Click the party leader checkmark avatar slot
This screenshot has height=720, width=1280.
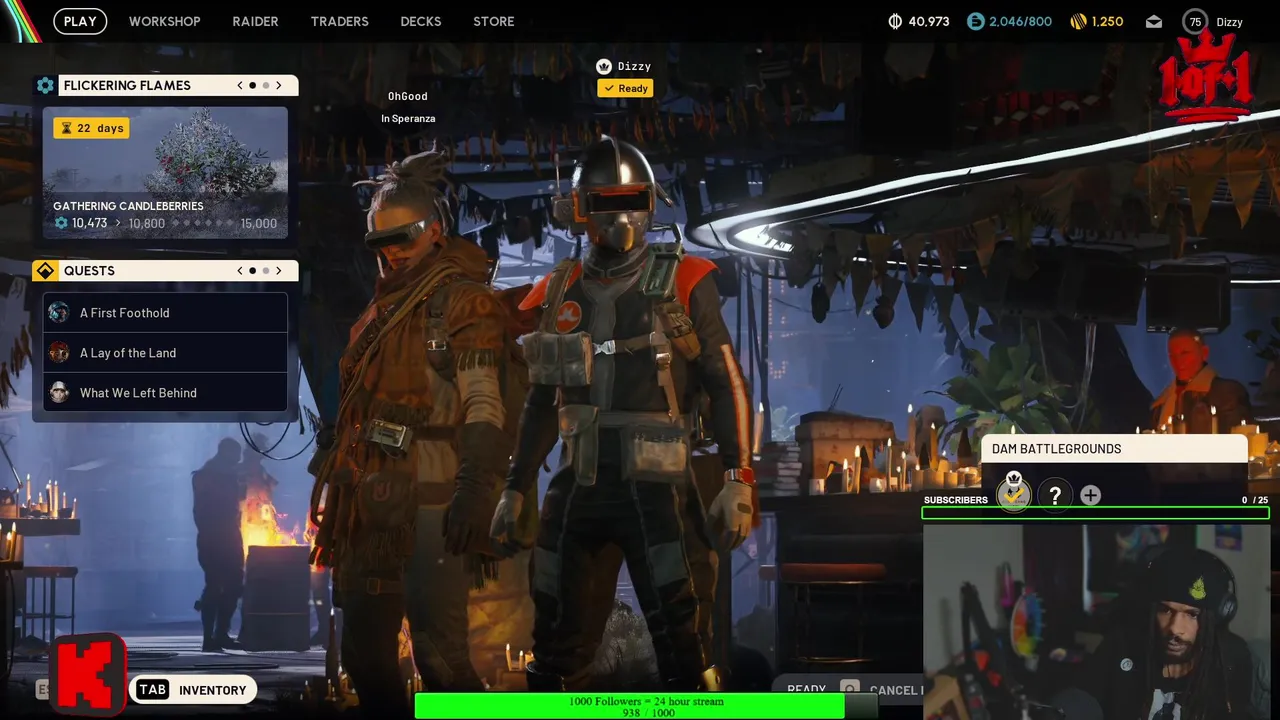[x=1014, y=494]
